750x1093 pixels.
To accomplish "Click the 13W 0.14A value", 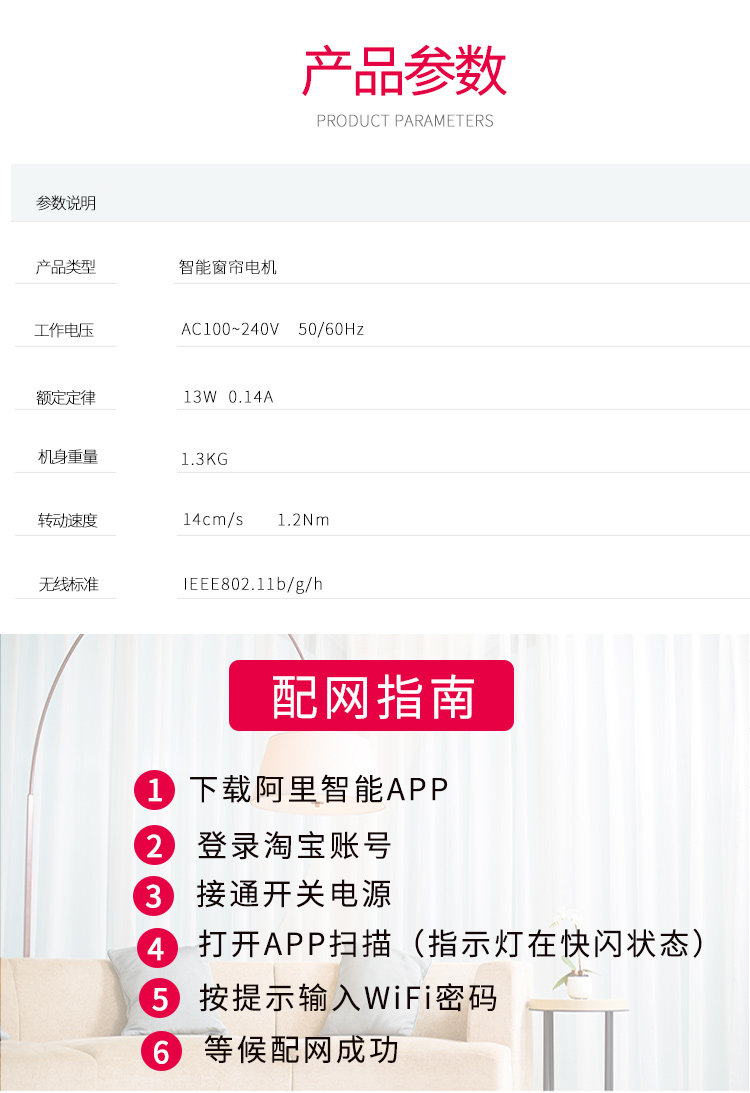I will 228,397.
